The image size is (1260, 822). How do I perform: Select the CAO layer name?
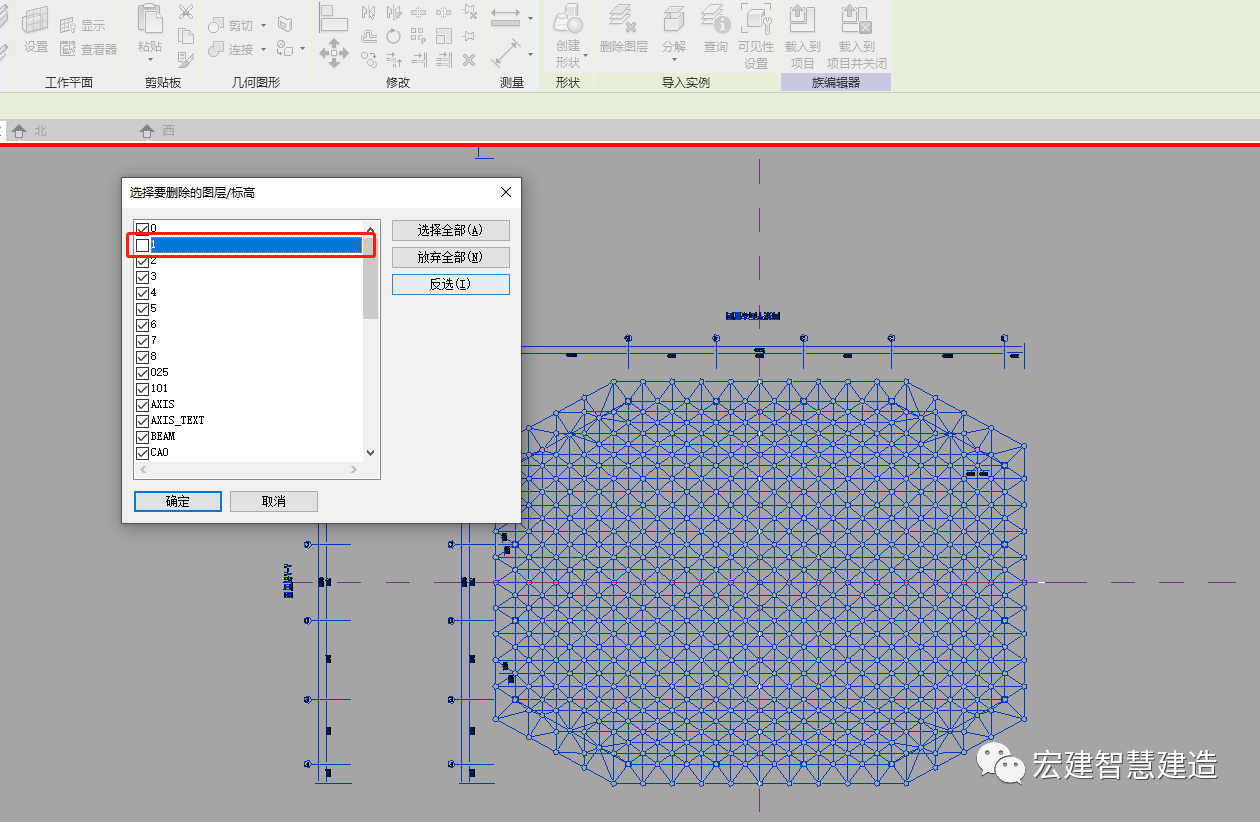click(159, 453)
